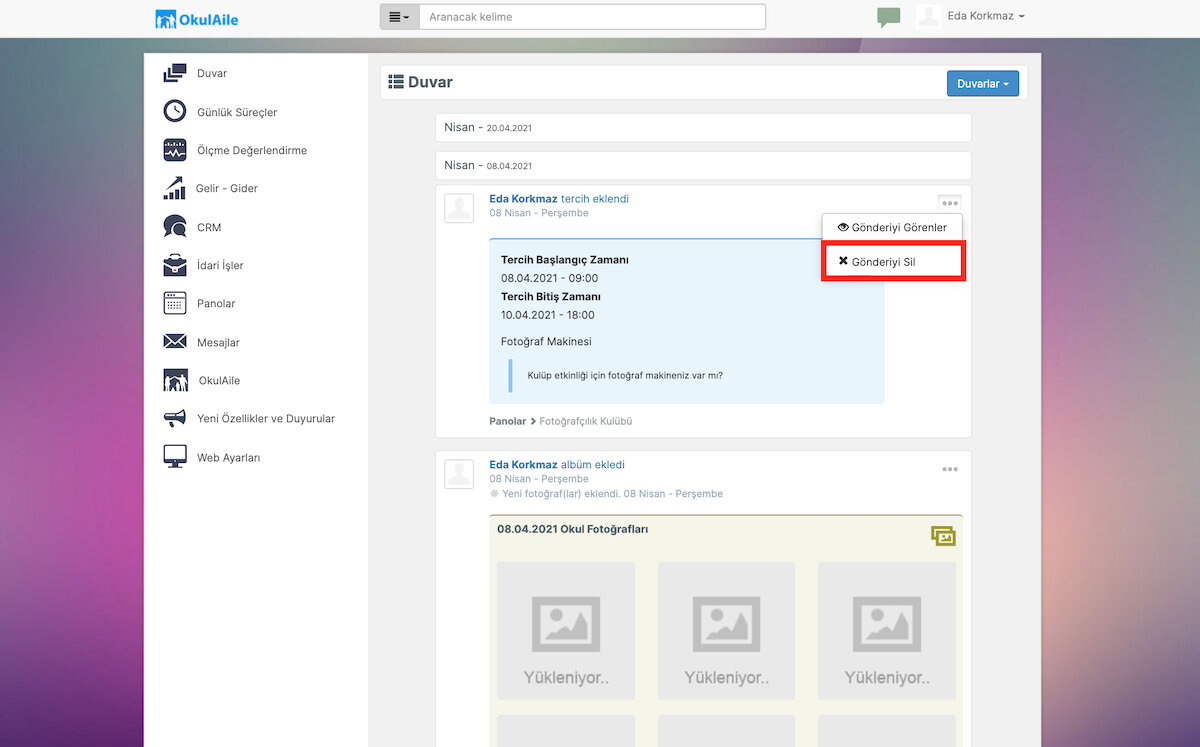1200x747 pixels.
Task: Open the green chat messages icon
Action: (x=888, y=17)
